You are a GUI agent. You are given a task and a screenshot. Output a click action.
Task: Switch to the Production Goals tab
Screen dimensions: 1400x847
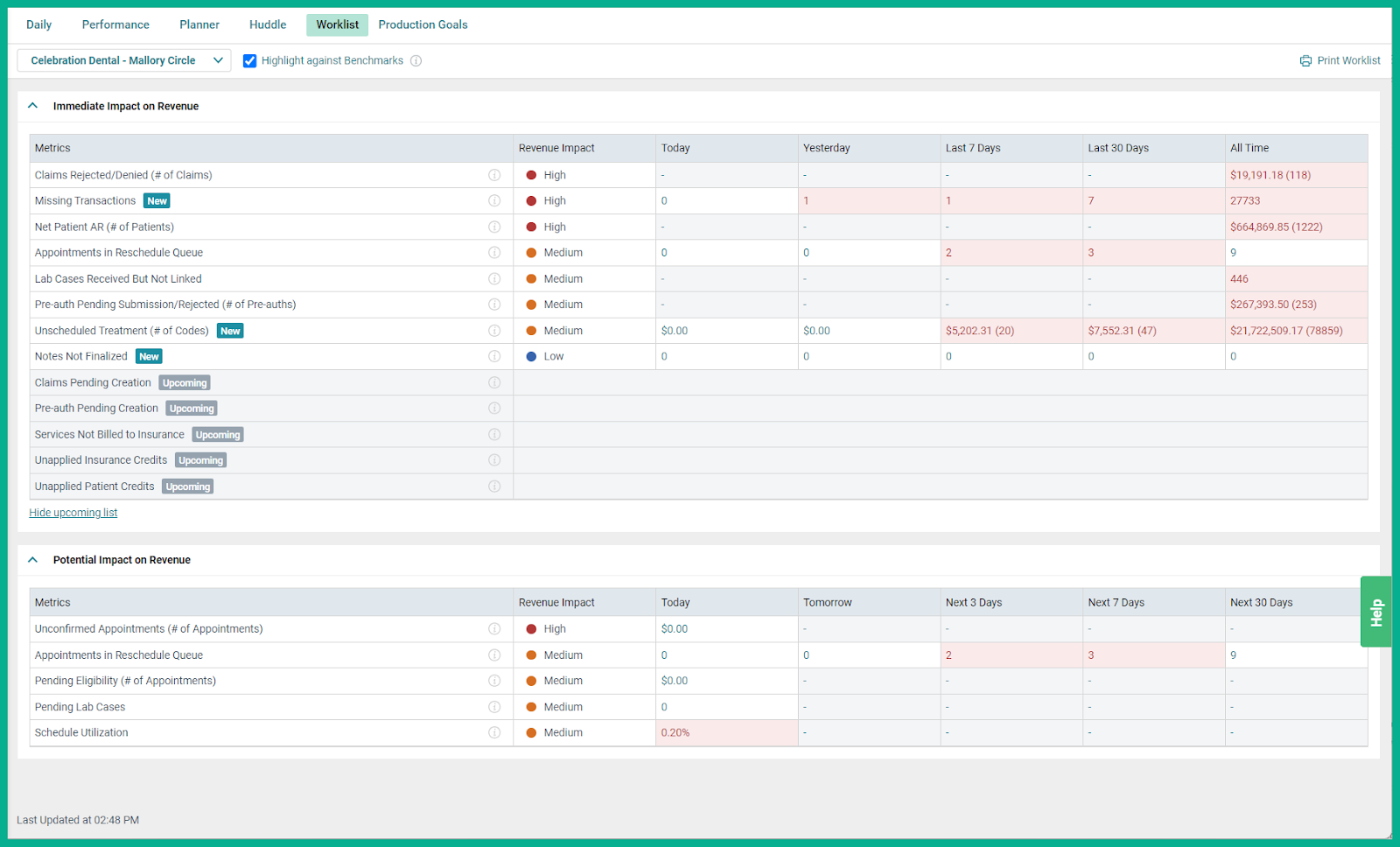coord(423,24)
